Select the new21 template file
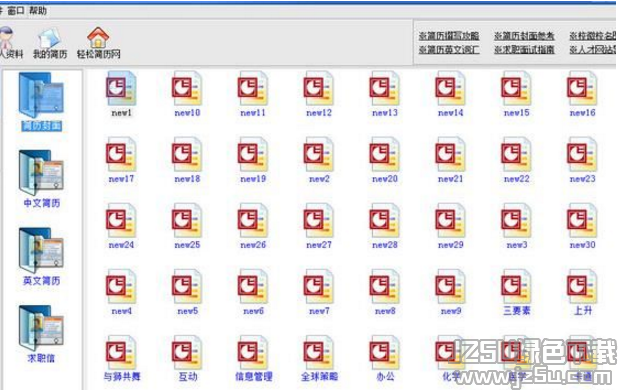This screenshot has height=390, width=618. (x=450, y=160)
